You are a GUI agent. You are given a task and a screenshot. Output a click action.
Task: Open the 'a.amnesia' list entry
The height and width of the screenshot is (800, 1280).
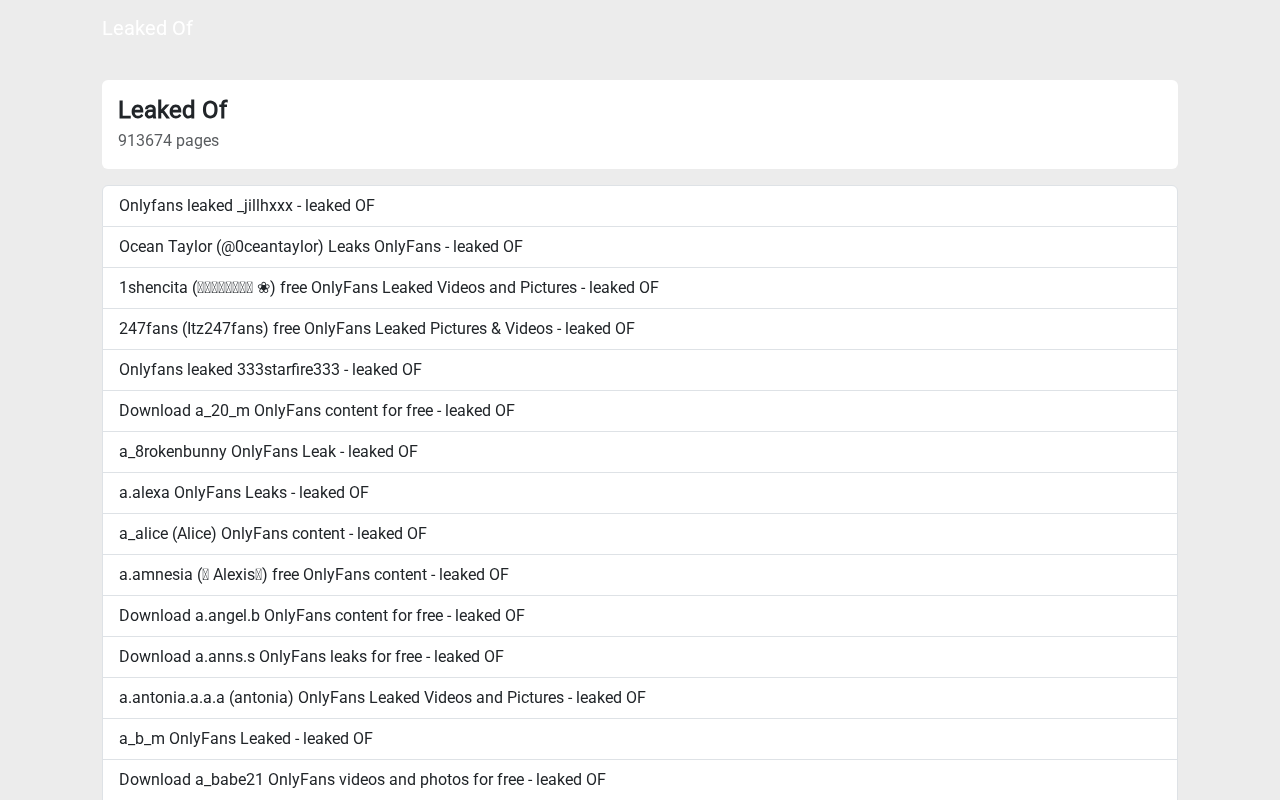point(640,575)
